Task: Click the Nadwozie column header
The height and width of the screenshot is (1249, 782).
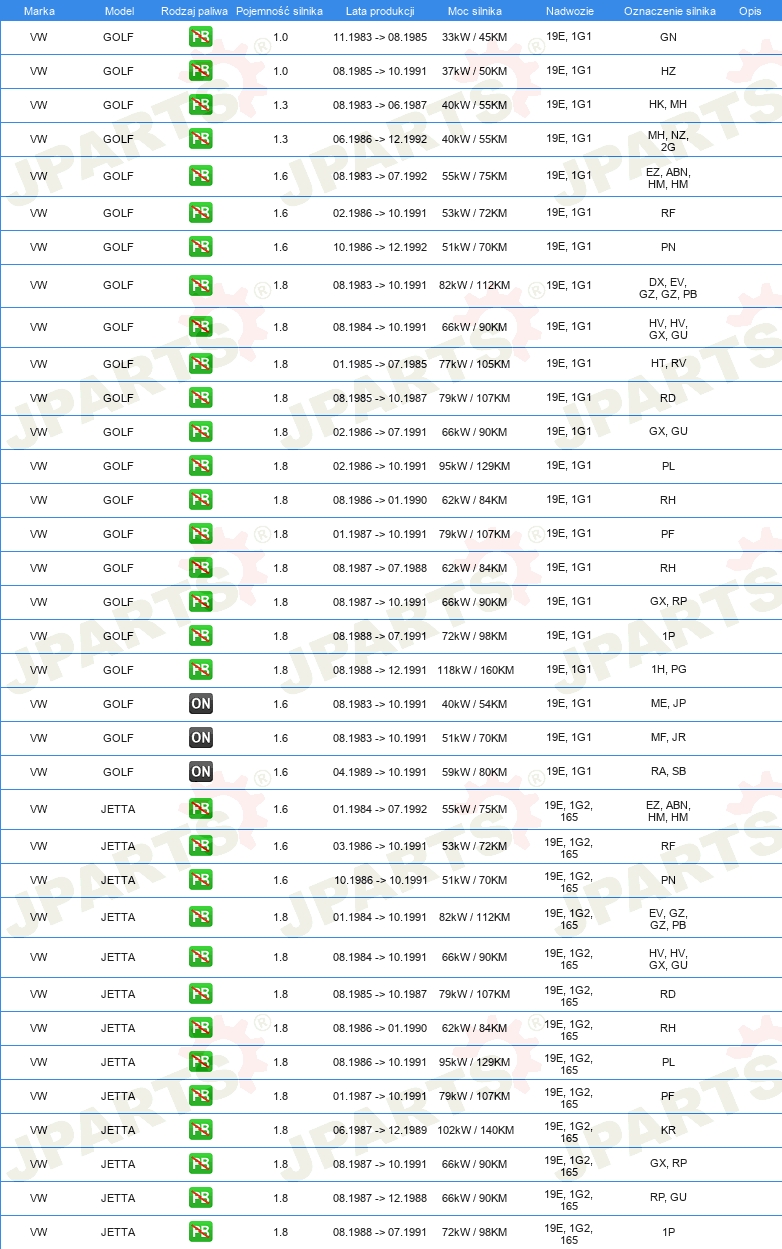Action: click(569, 10)
